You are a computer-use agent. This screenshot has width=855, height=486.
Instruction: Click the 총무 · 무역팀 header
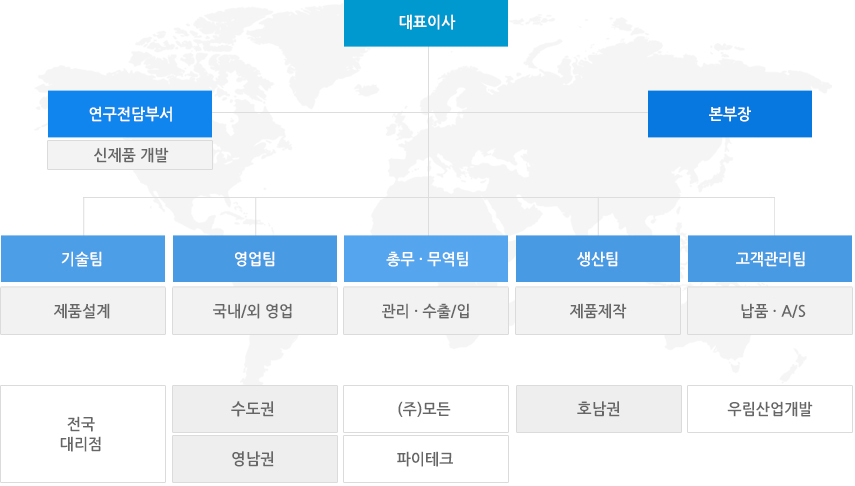(x=426, y=259)
